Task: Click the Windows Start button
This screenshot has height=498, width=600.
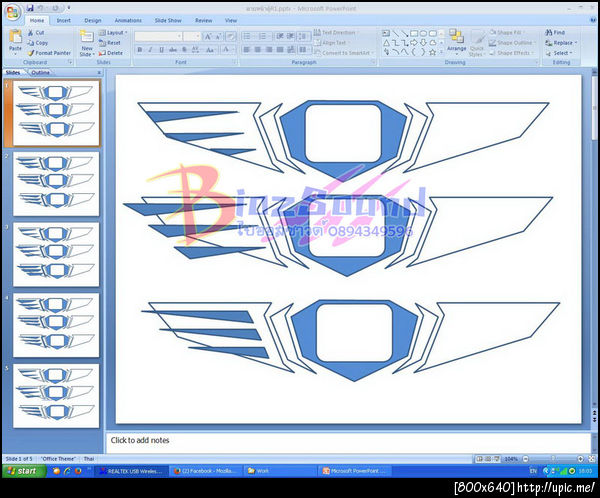Action: (x=24, y=471)
